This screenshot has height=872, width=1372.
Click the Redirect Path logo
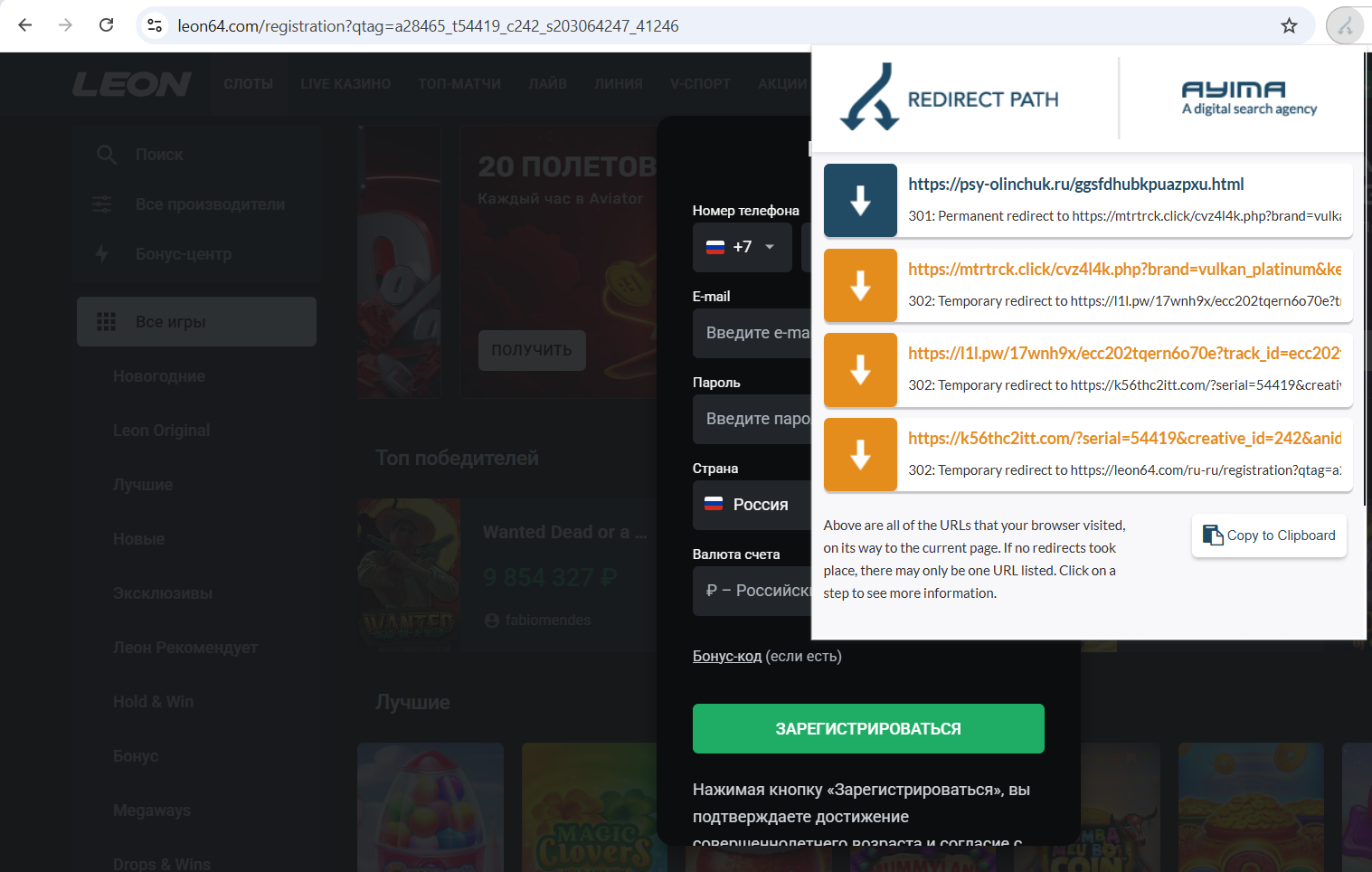(x=949, y=98)
